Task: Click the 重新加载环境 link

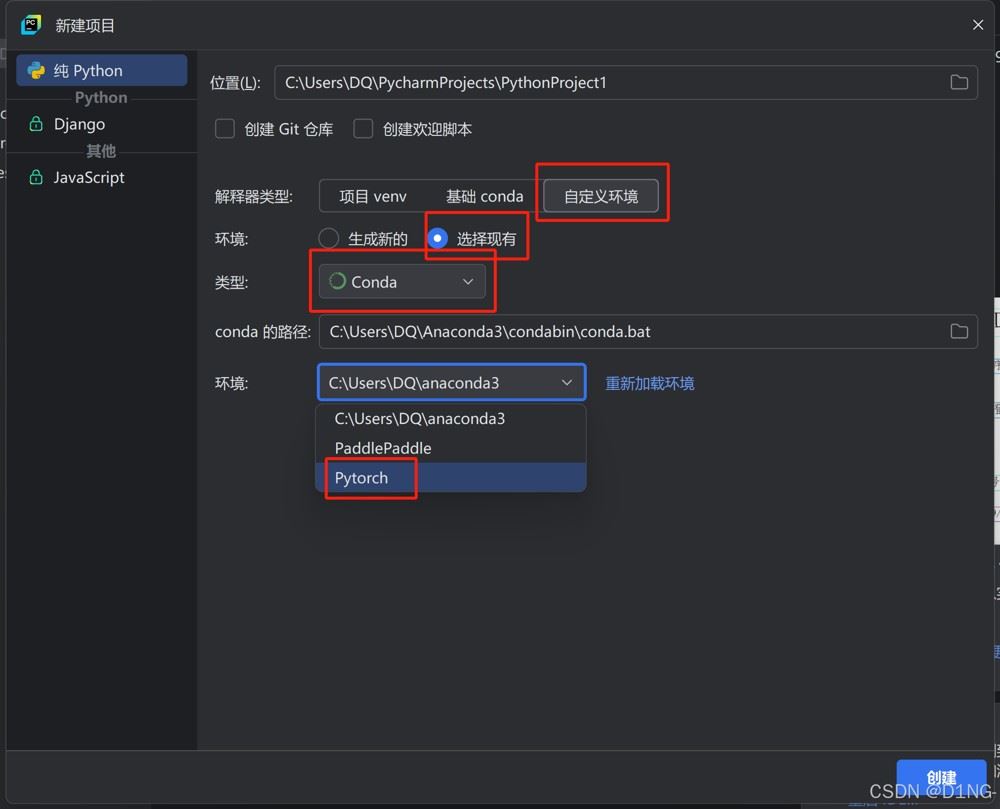Action: 649,383
